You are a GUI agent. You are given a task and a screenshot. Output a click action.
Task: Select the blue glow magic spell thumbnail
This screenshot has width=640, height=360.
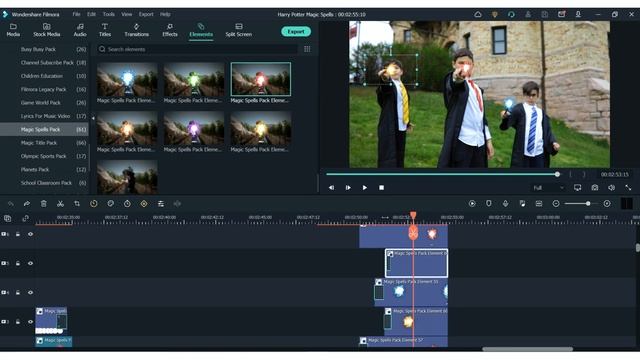(x=127, y=80)
